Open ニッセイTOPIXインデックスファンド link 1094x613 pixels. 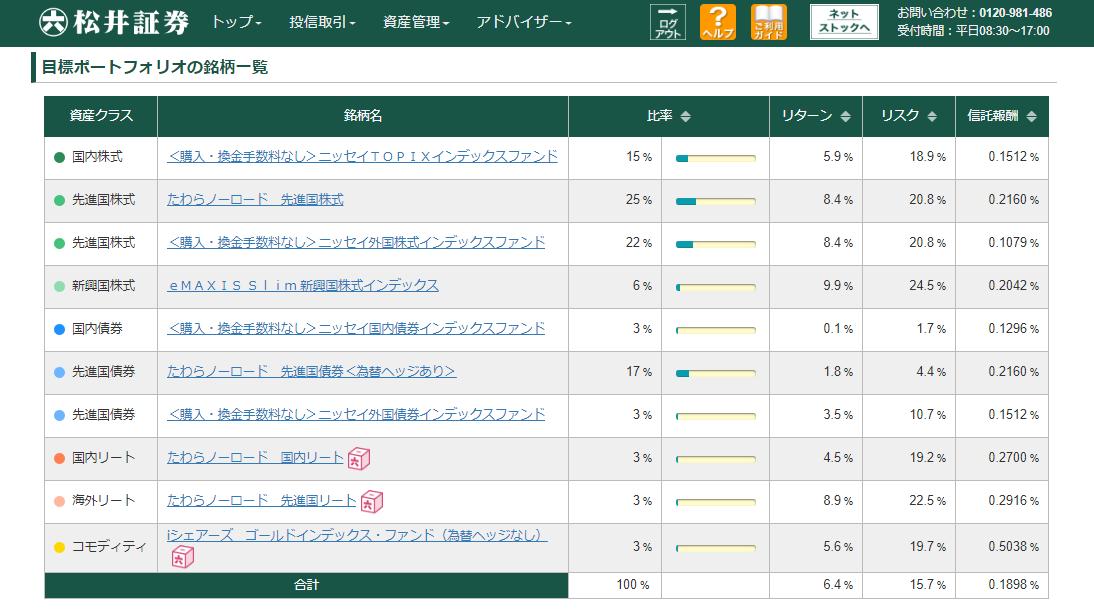point(362,156)
